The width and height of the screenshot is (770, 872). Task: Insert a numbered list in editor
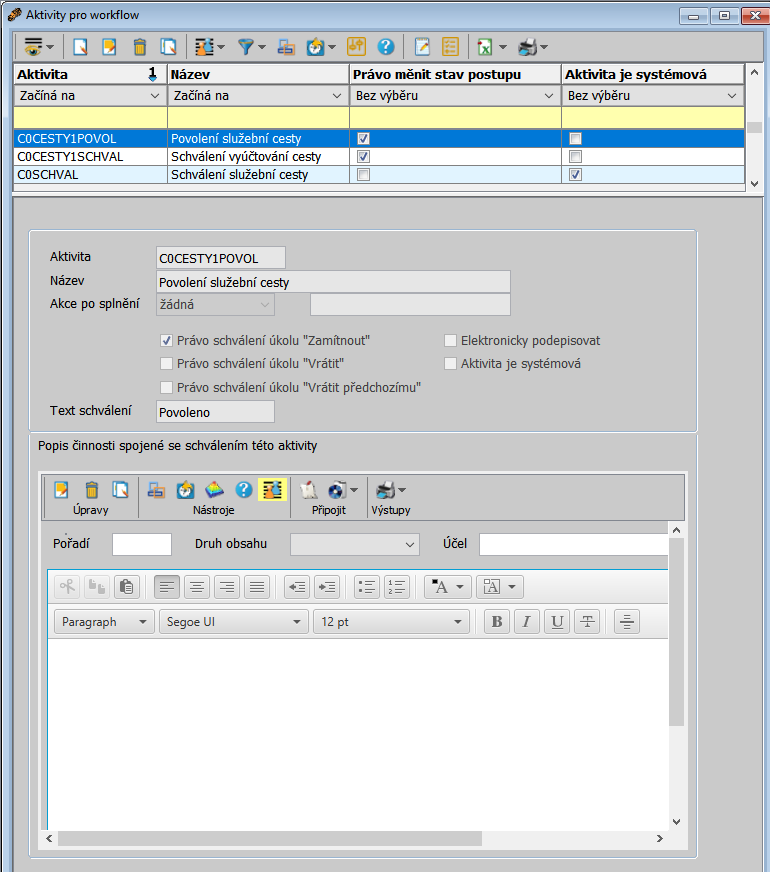click(x=397, y=587)
